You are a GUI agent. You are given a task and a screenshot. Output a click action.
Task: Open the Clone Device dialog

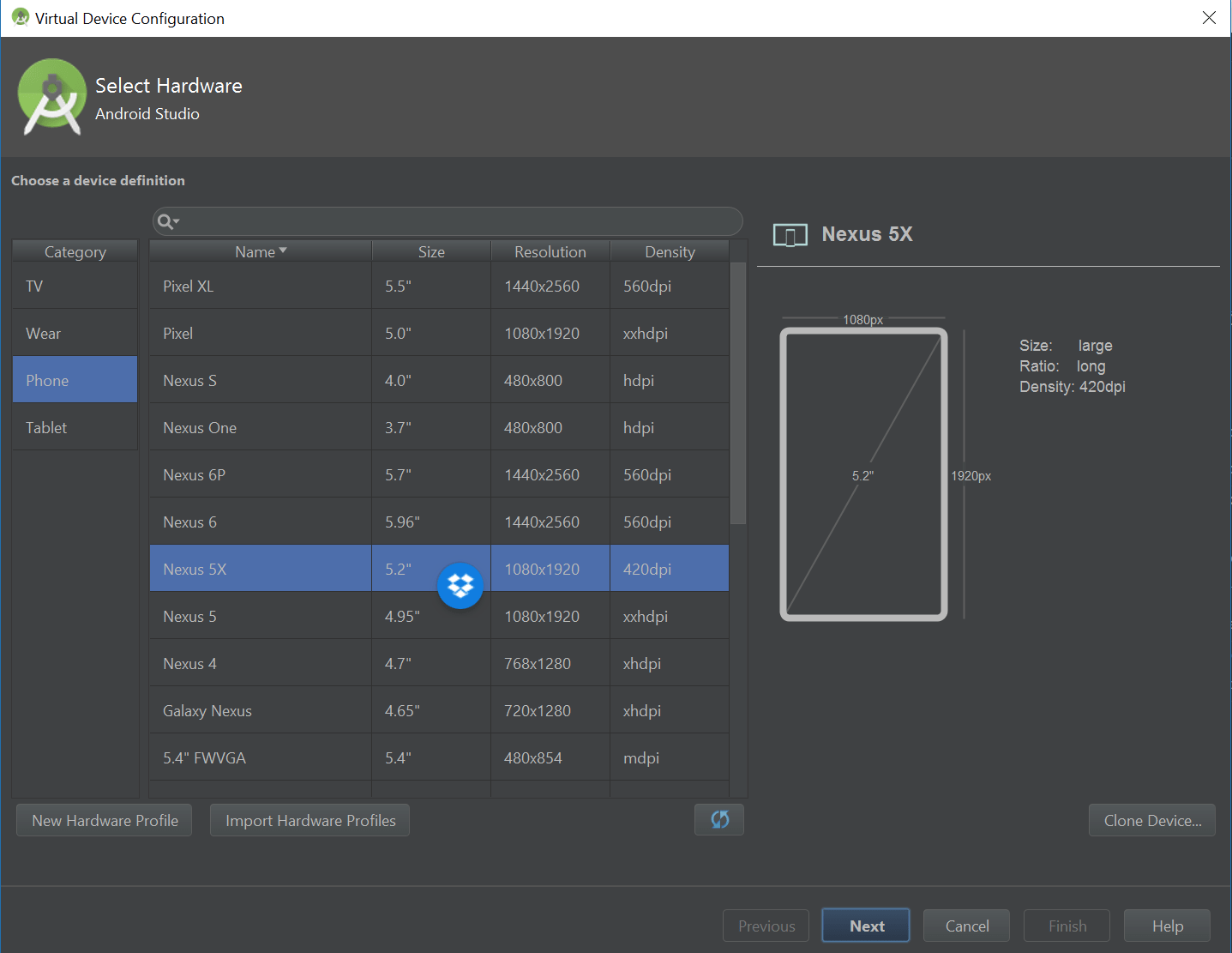1151,819
